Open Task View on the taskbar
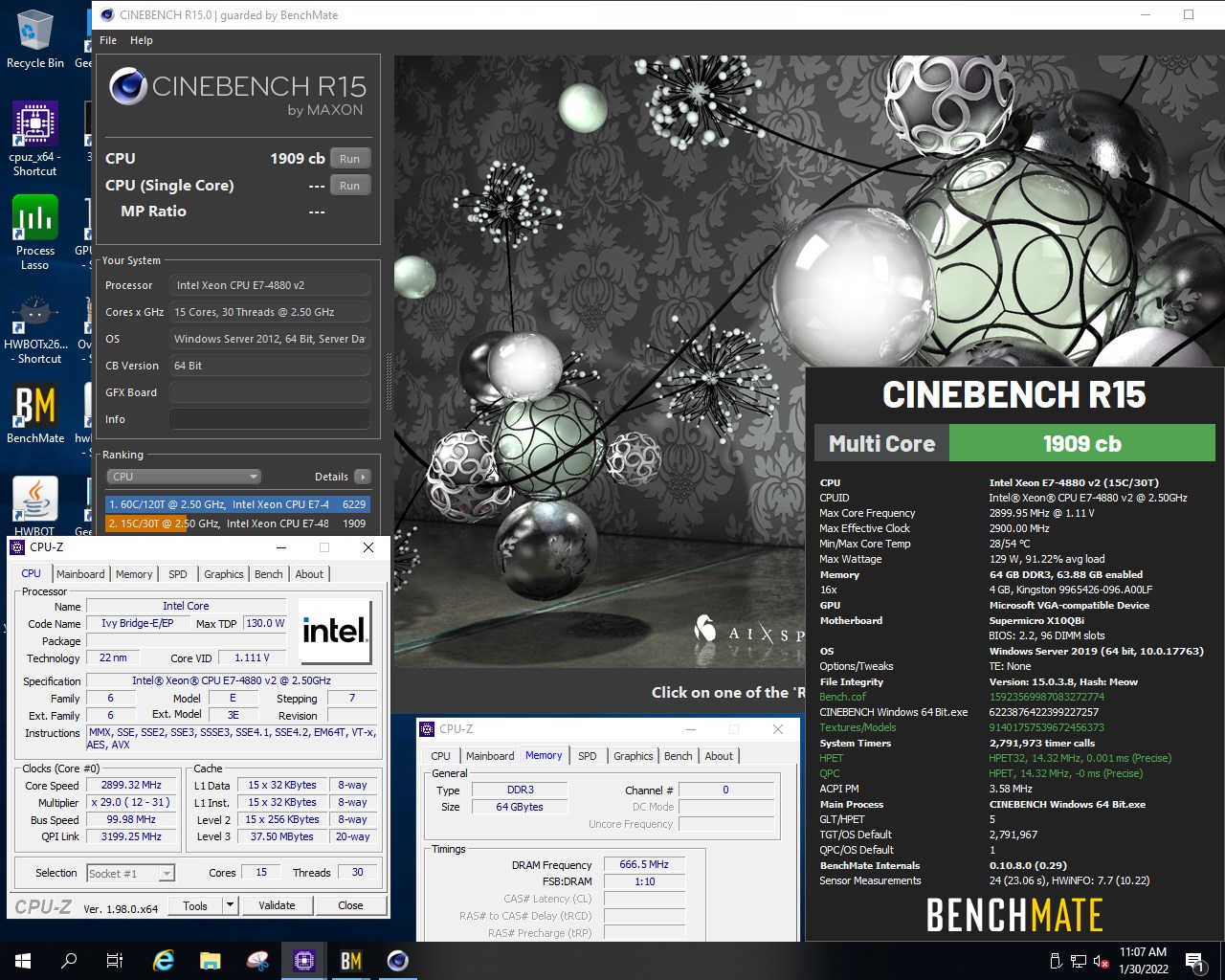Viewport: 1225px width, 980px height. pos(115,961)
